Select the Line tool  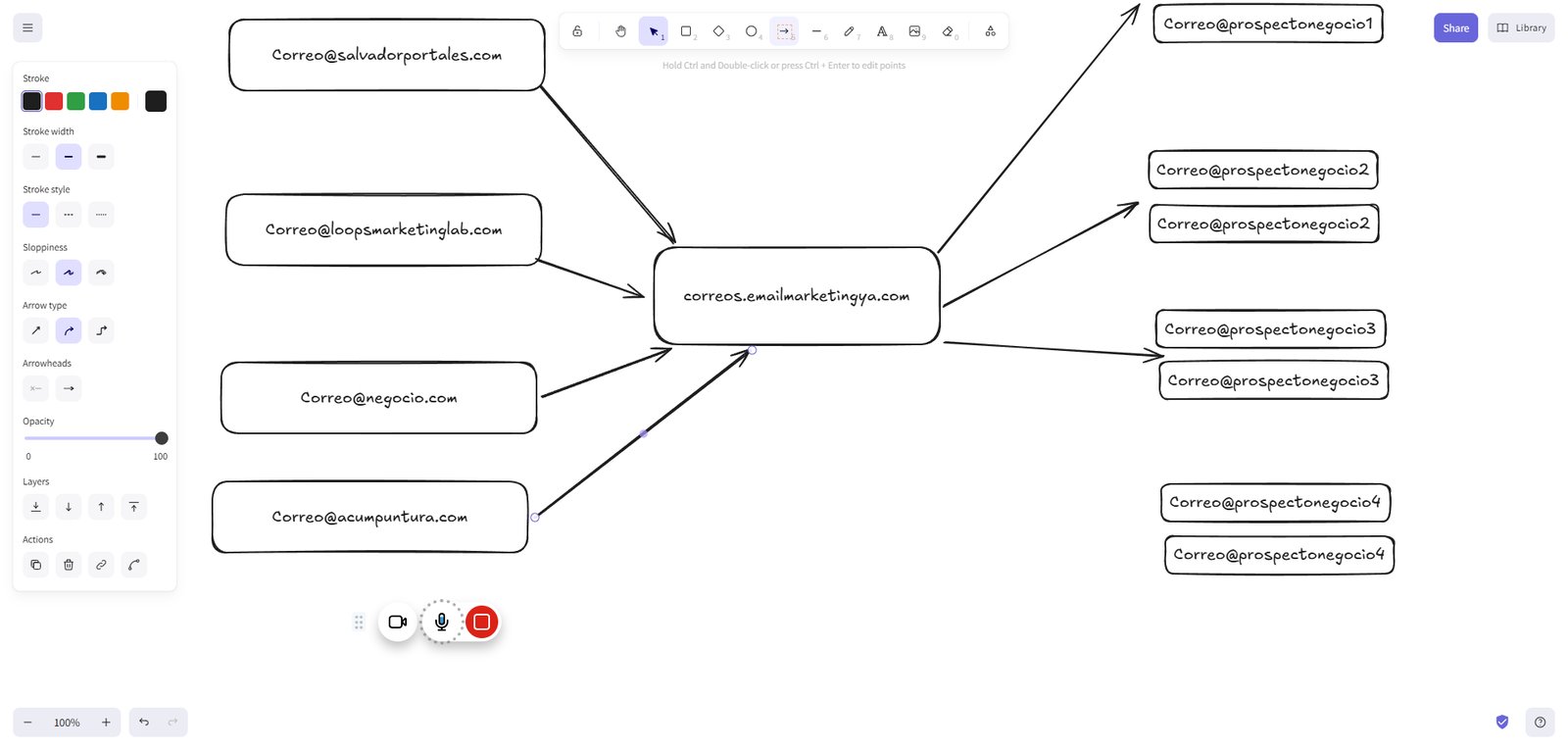coord(816,31)
